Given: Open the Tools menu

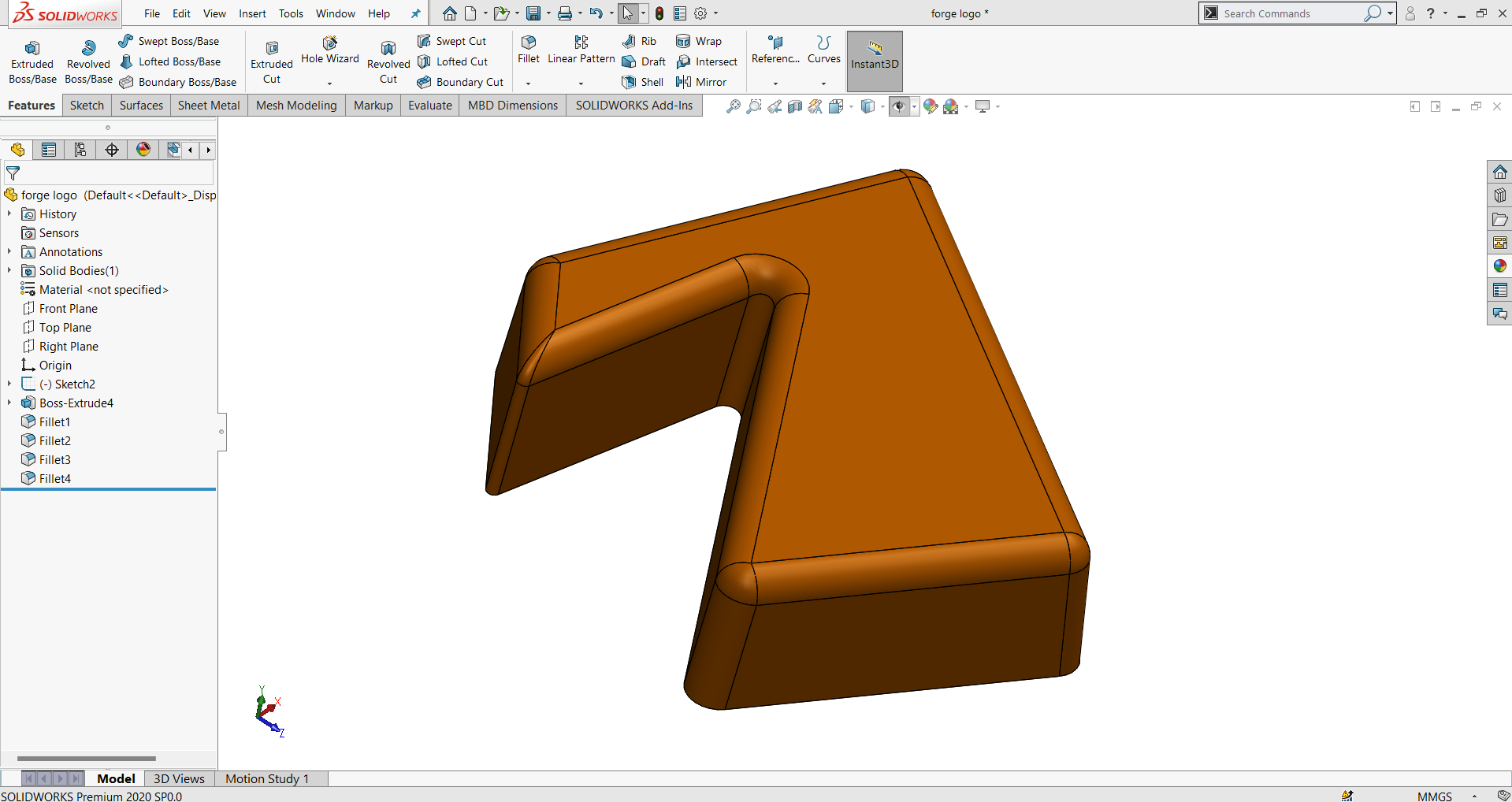Looking at the screenshot, I should (291, 13).
